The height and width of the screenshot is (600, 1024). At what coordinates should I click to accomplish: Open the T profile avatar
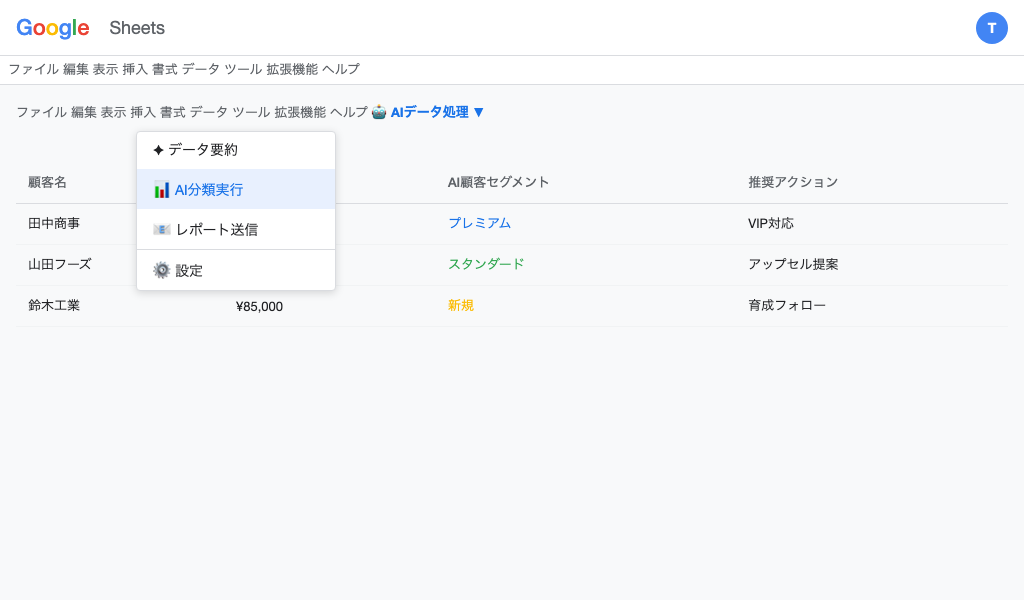click(992, 28)
